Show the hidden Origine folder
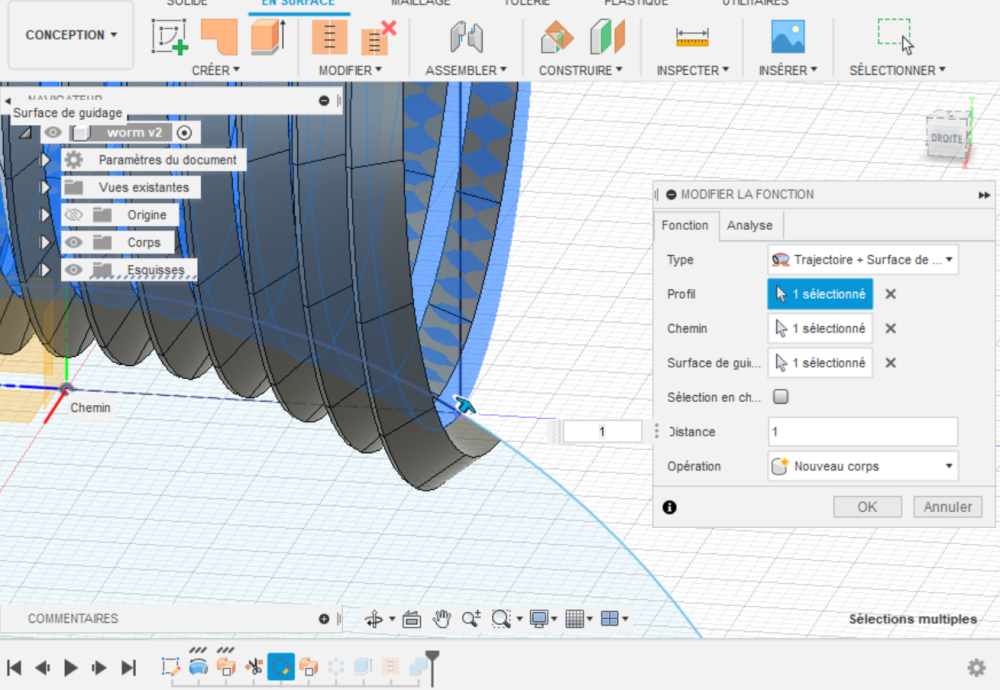The width and height of the screenshot is (1000, 690). click(72, 214)
